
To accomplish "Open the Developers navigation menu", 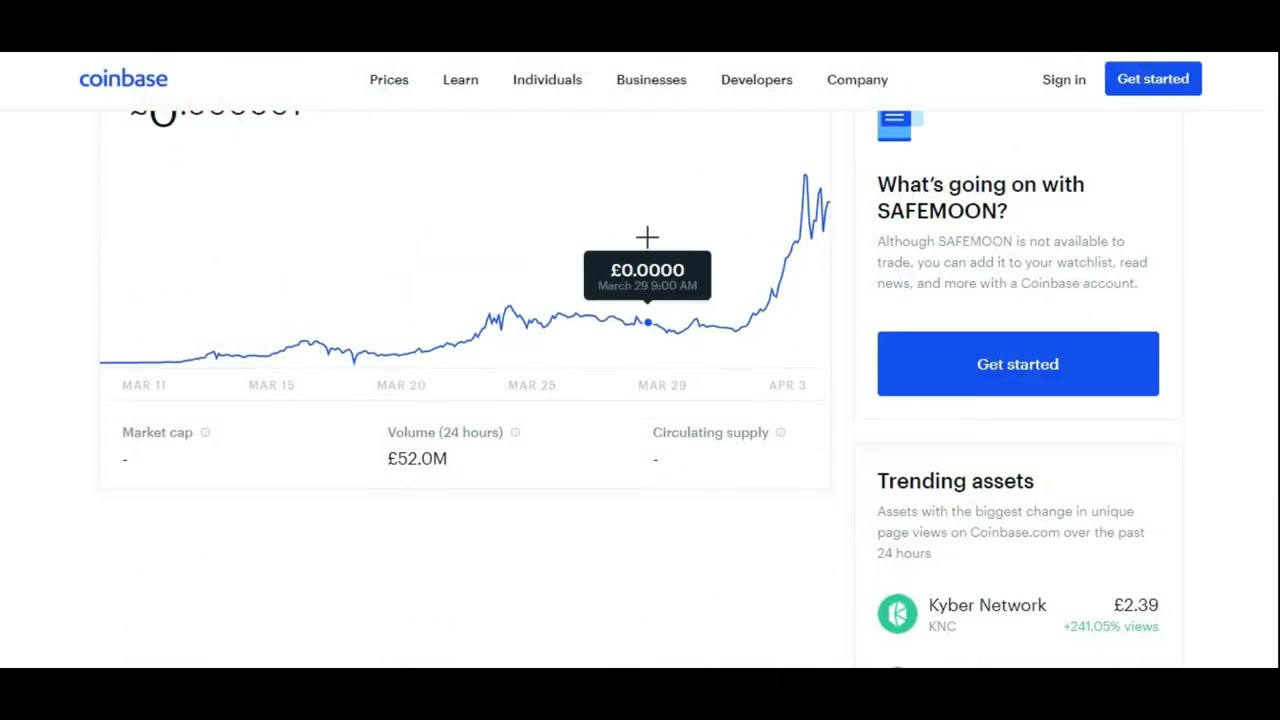I will 756,80.
